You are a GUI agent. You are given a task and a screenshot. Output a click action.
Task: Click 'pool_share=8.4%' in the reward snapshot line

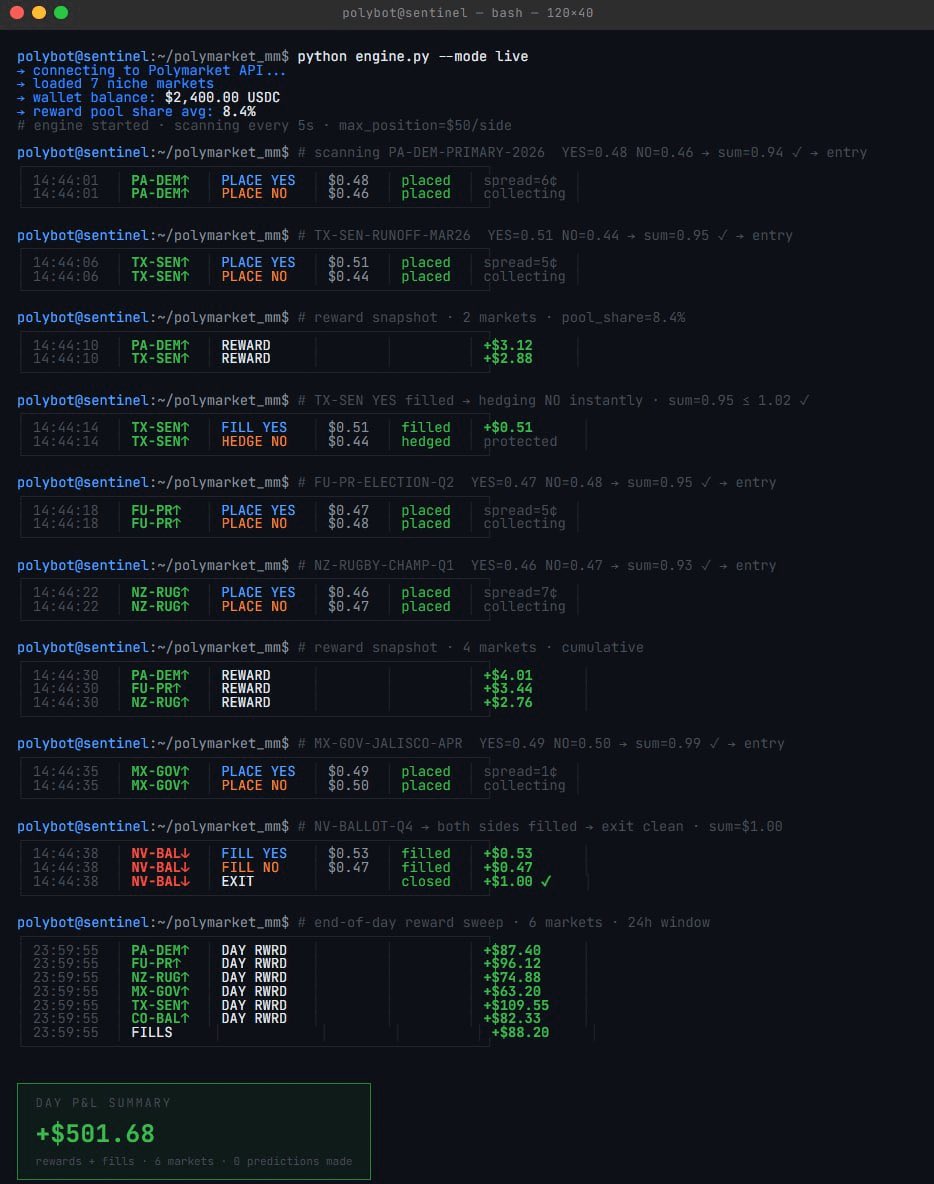pos(623,318)
